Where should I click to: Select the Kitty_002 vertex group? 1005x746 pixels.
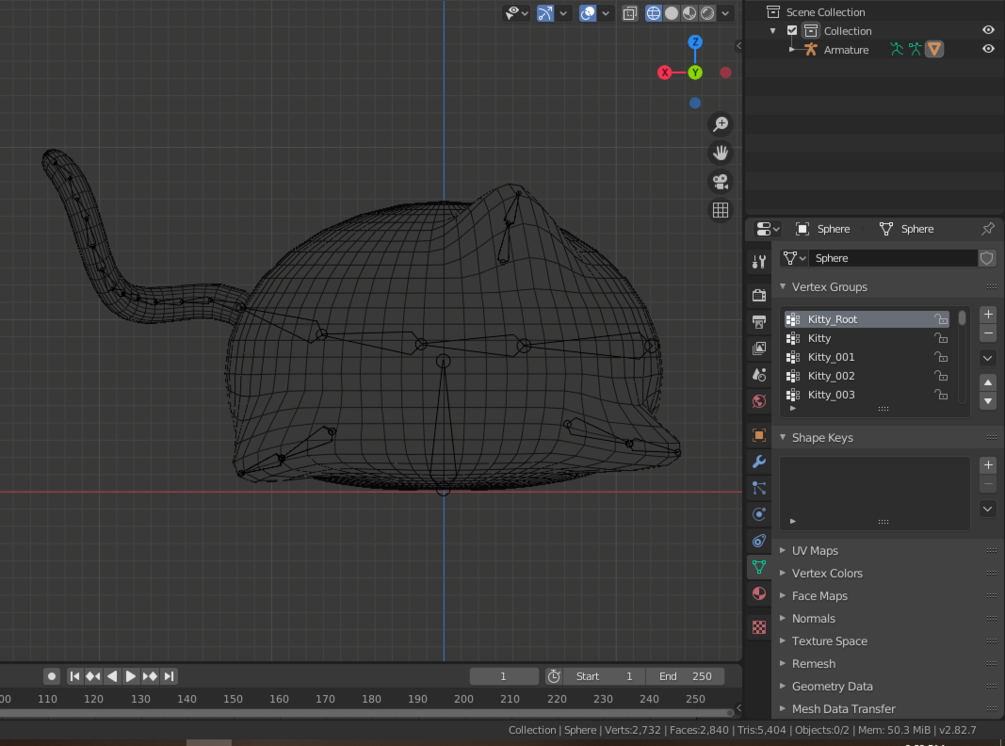(x=831, y=376)
